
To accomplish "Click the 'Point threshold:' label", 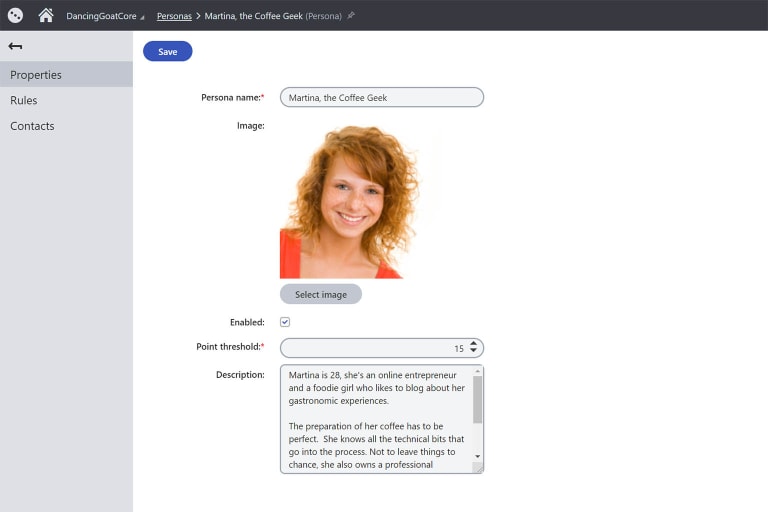I will tap(230, 347).
